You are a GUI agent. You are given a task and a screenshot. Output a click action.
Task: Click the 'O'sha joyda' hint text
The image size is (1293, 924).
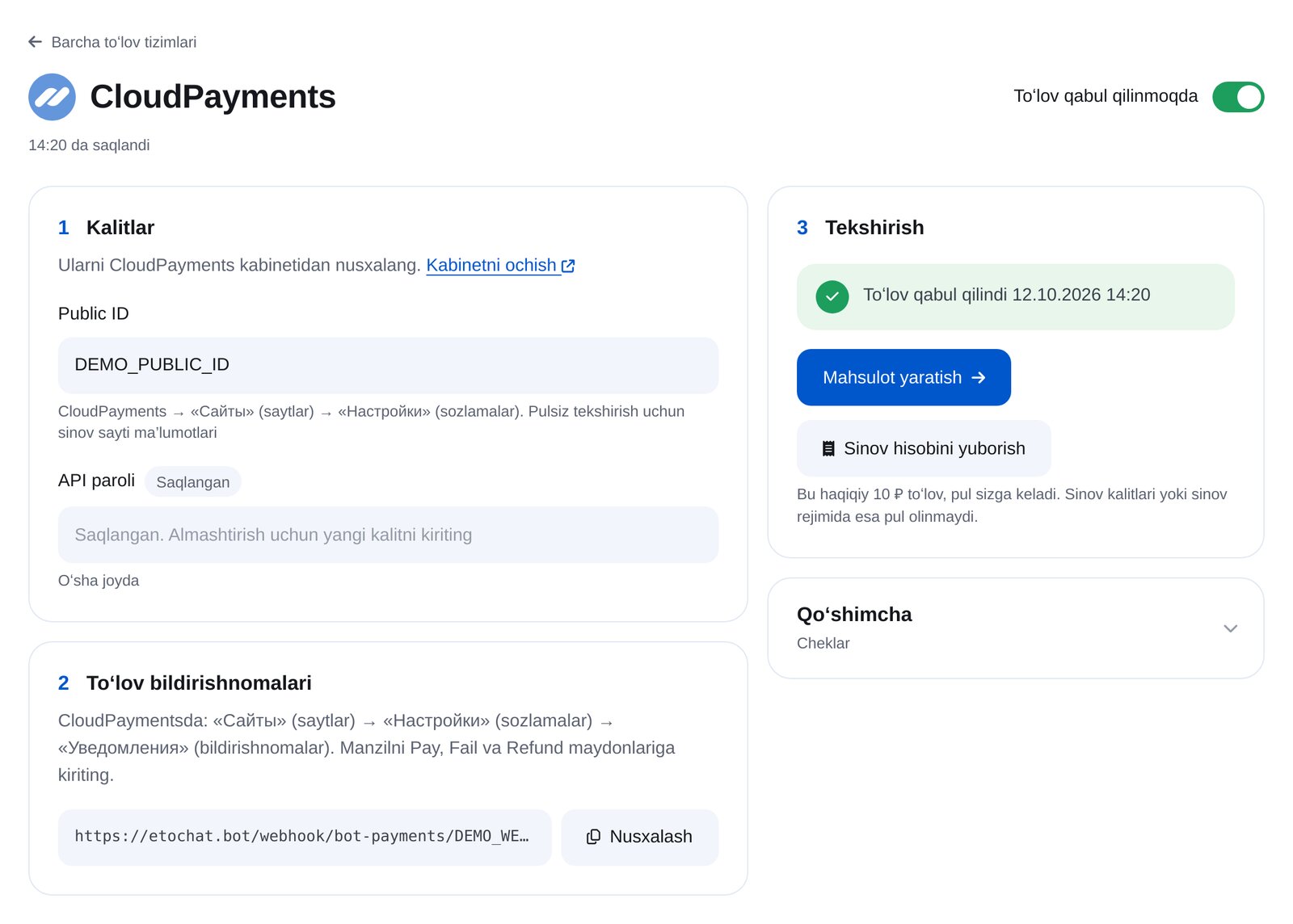(x=99, y=581)
